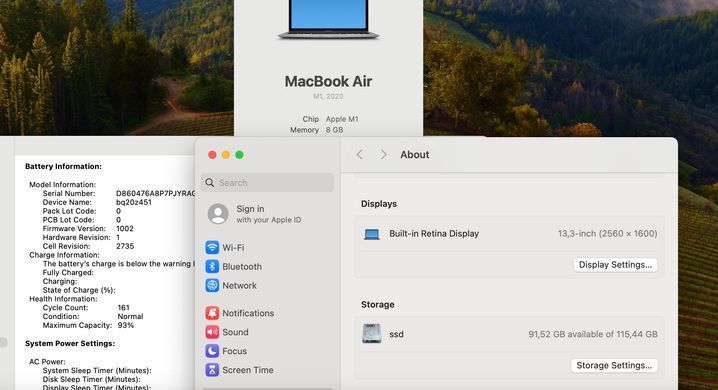
Task: Click the State of Charge (%) label
Action: point(79,290)
